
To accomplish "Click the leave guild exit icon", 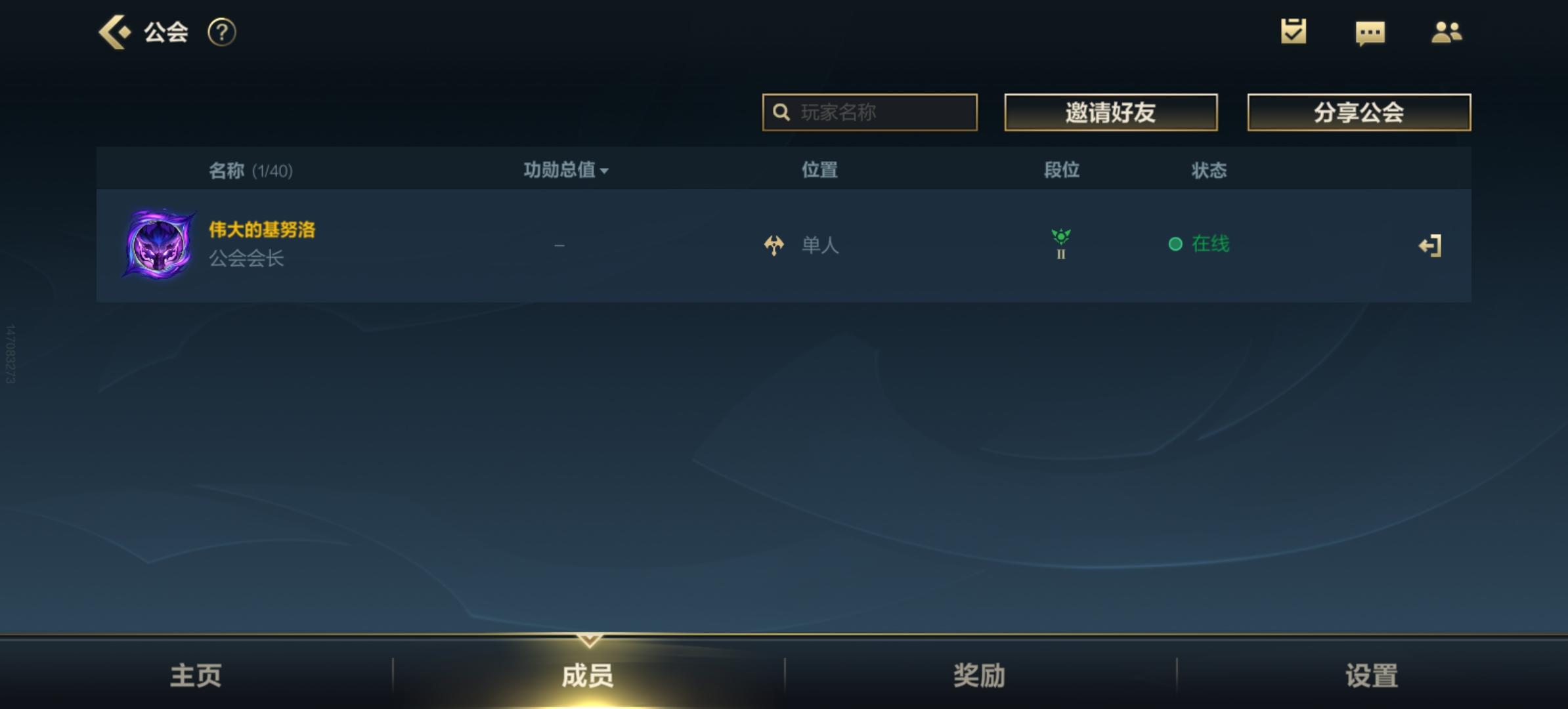I will tap(1430, 246).
